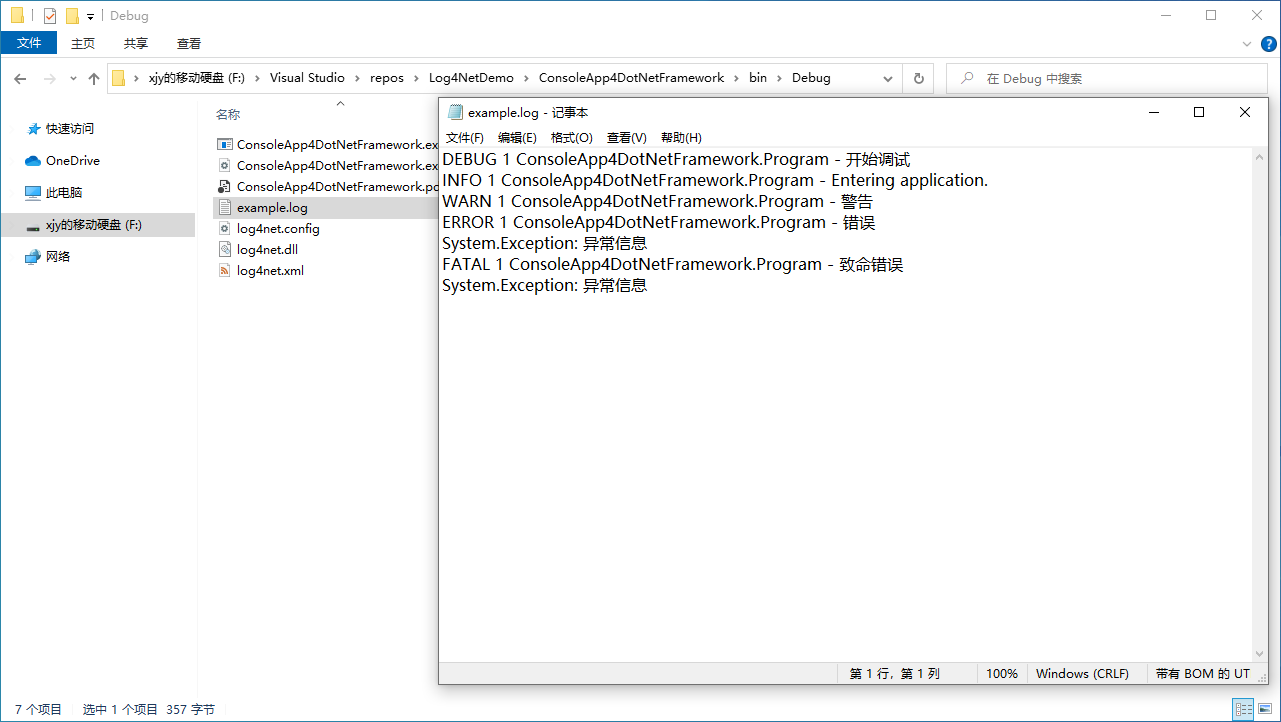1281x722 pixels.
Task: Click the Properties icon in Explorer quick access toolbar
Action: 50,16
